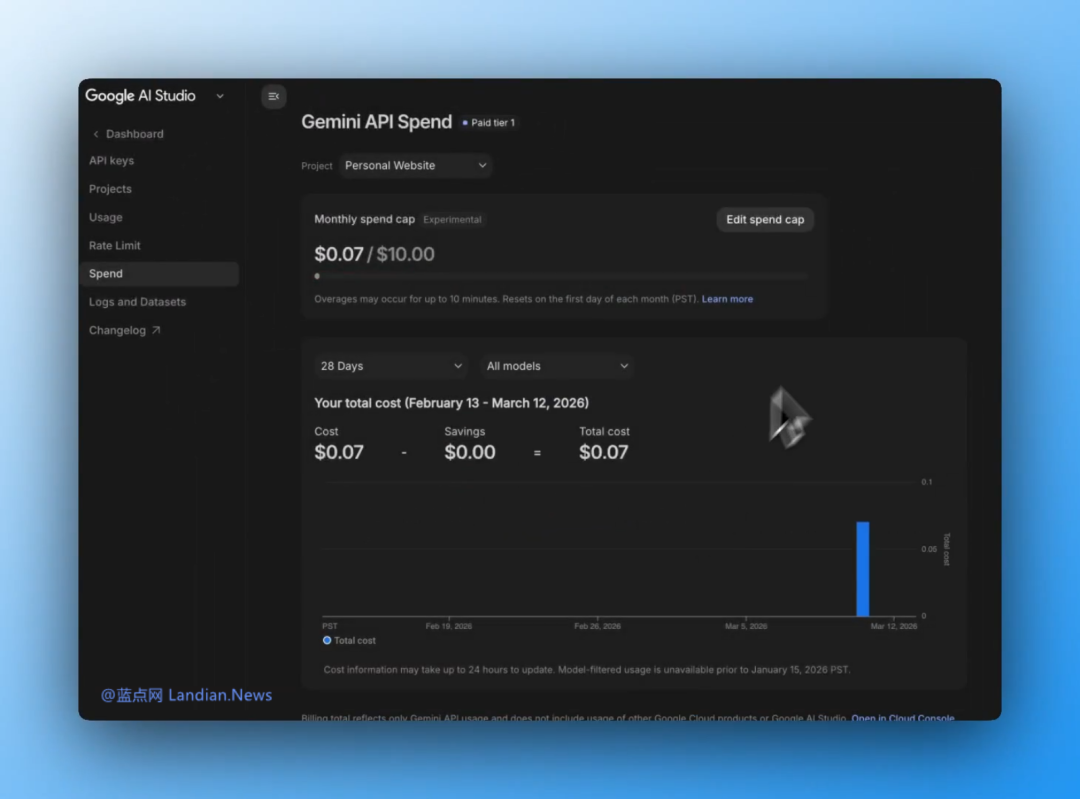Collapse the sidebar using the panel toggle icon
Viewport: 1080px width, 799px height.
[x=273, y=96]
